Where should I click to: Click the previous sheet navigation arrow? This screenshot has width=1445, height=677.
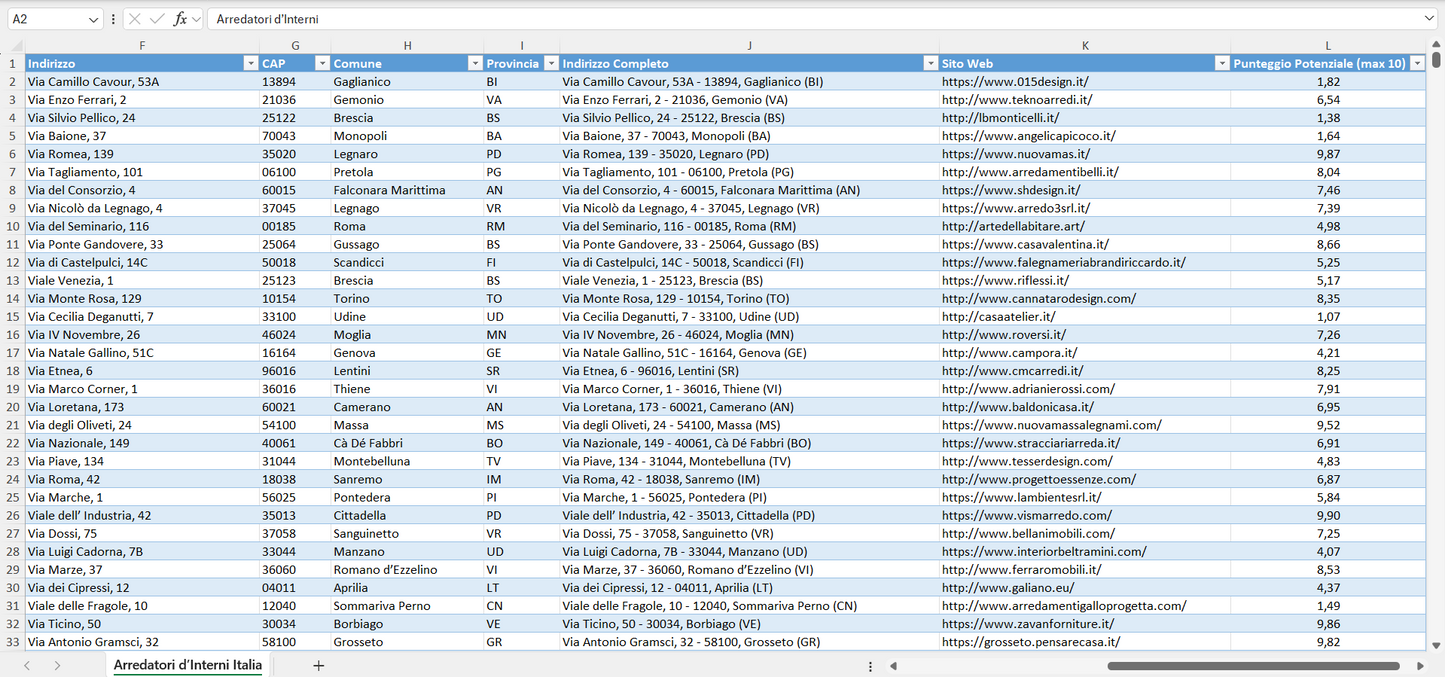coord(27,665)
